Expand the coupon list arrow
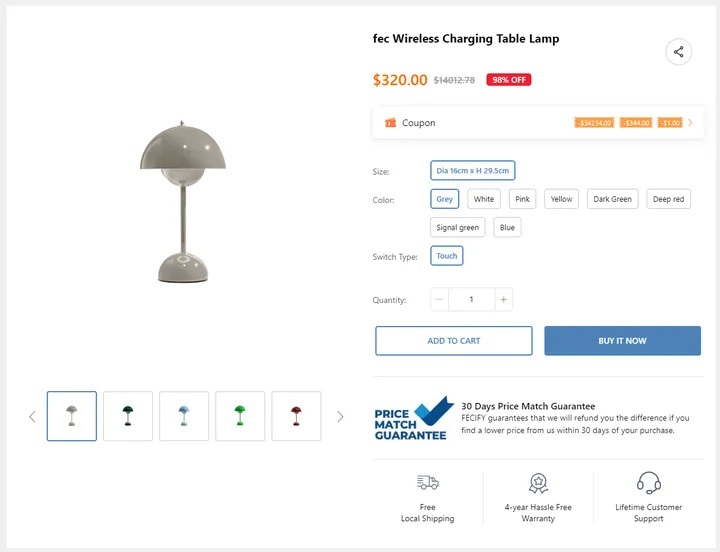Image resolution: width=720 pixels, height=552 pixels. (x=690, y=123)
